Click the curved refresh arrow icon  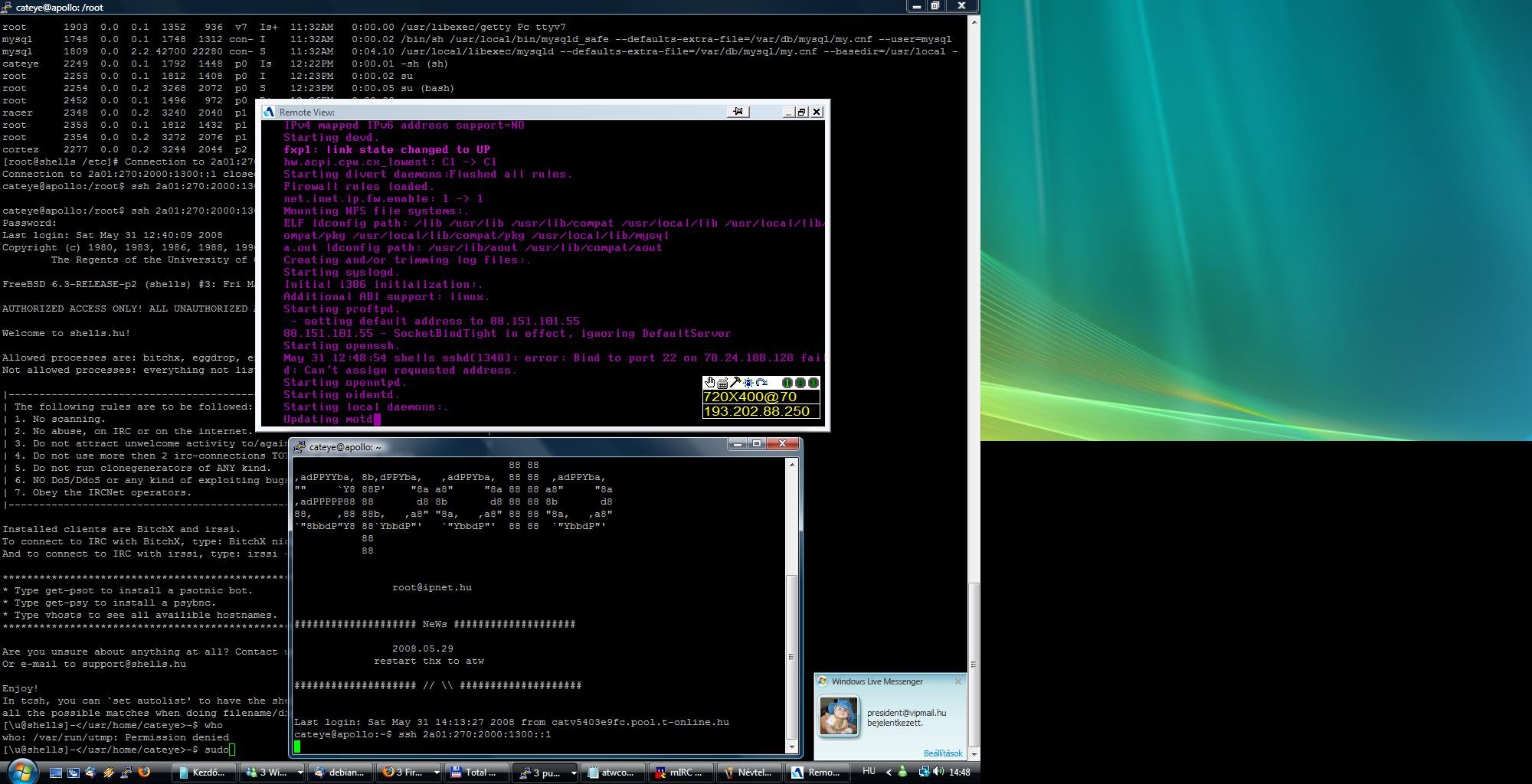click(x=761, y=383)
